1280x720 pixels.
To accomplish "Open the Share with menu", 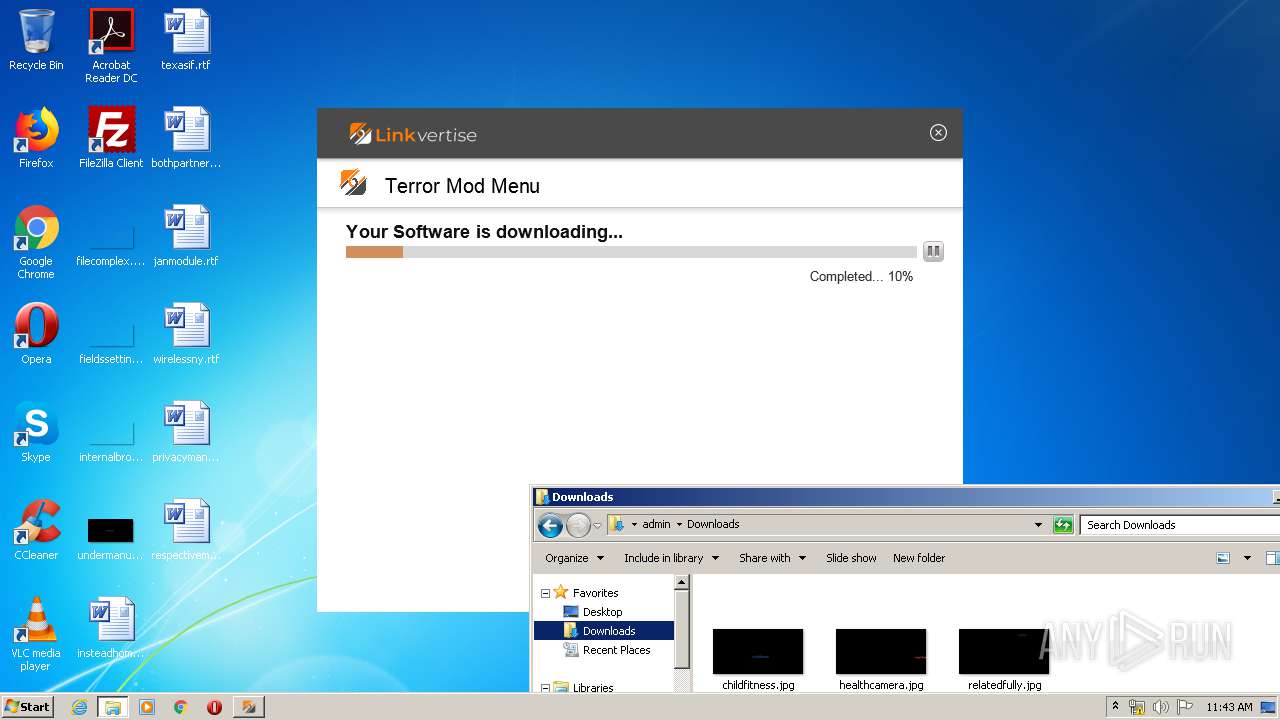I will (771, 558).
